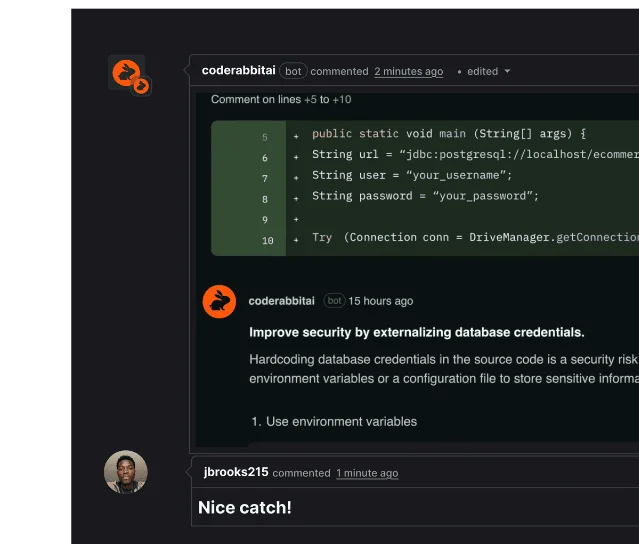Click the 'public static void main' code line
639x544 pixels.
(449, 134)
